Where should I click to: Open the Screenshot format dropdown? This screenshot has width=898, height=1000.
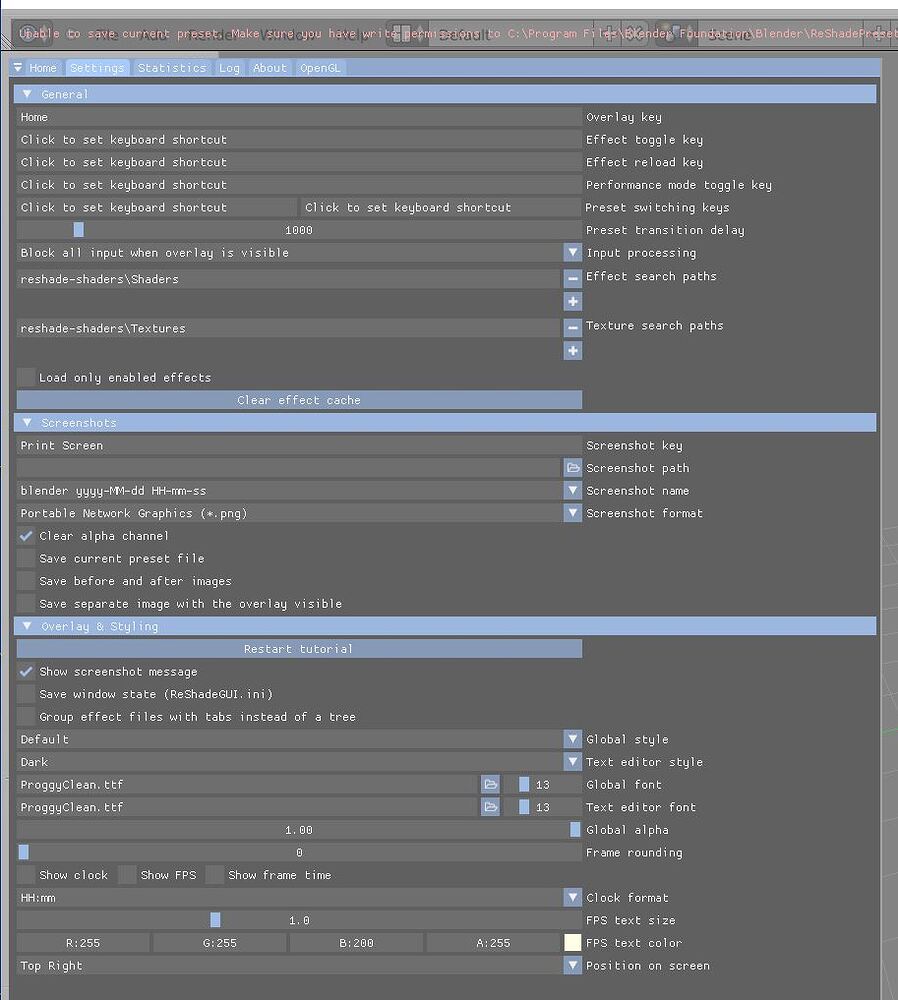coord(572,513)
